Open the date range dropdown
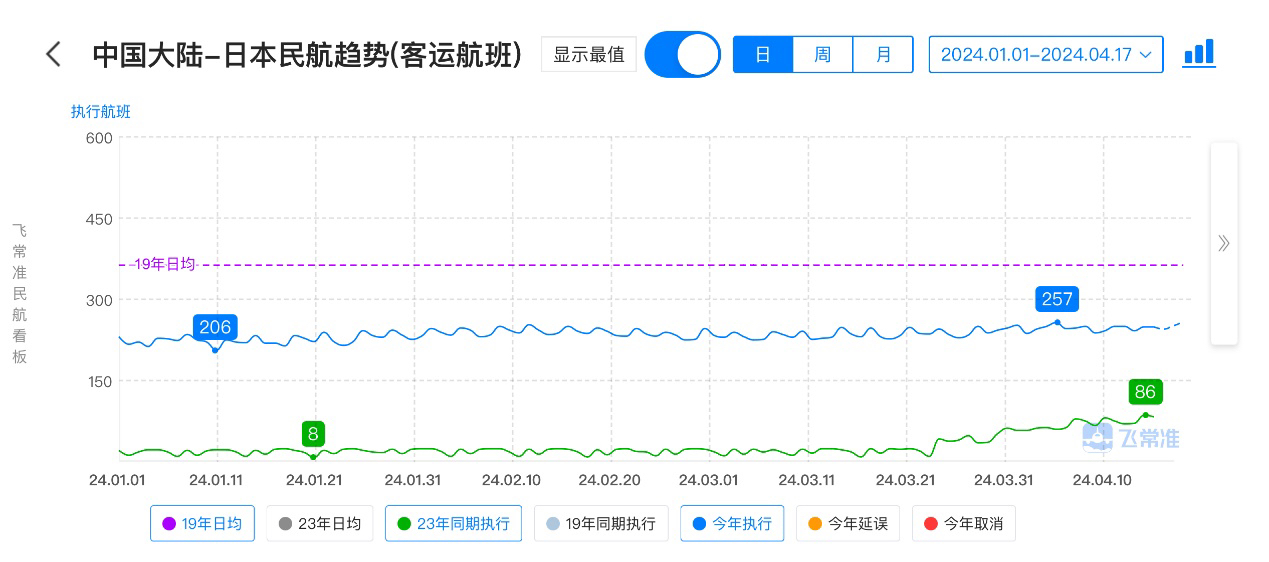 [1045, 54]
